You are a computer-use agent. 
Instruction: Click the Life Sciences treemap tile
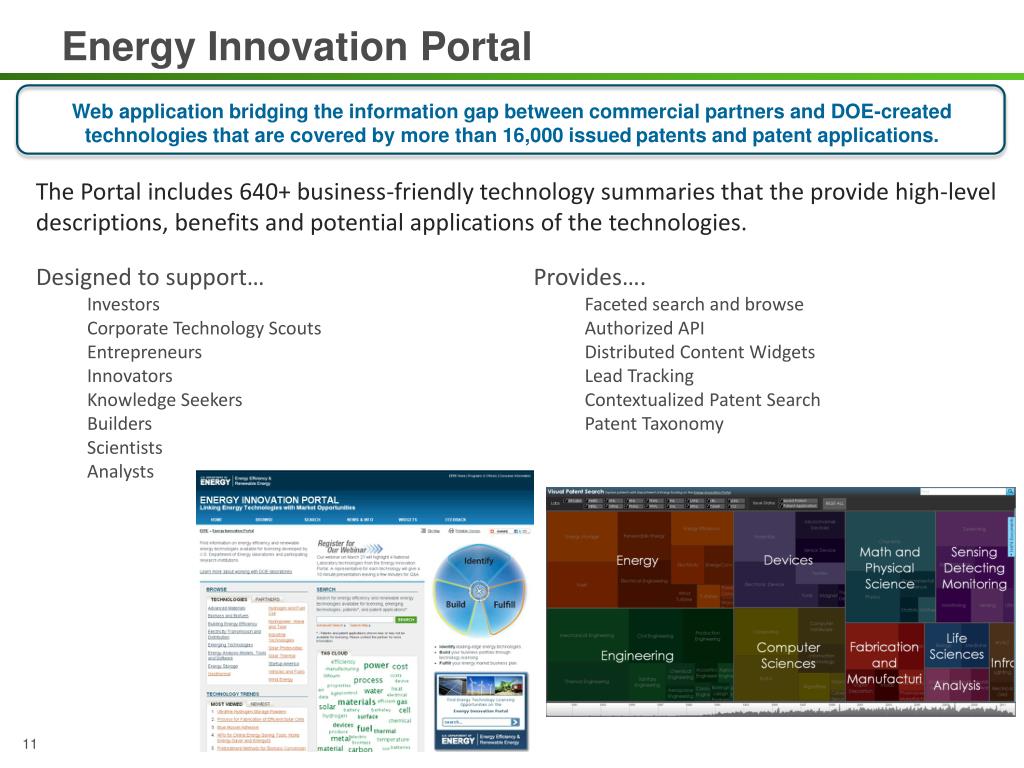(x=957, y=647)
